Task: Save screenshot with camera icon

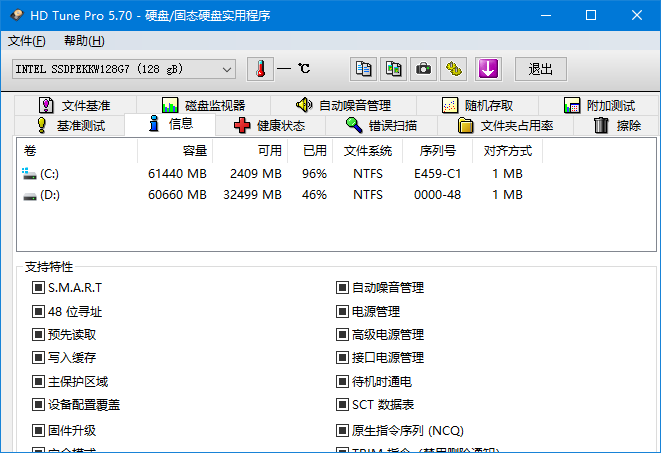Action: click(423, 69)
